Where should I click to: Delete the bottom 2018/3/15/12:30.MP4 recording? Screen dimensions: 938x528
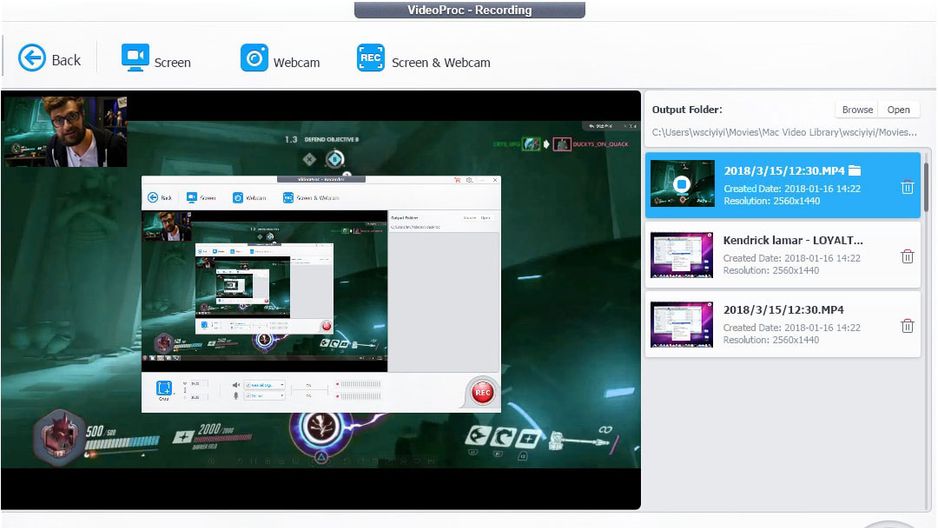click(907, 326)
